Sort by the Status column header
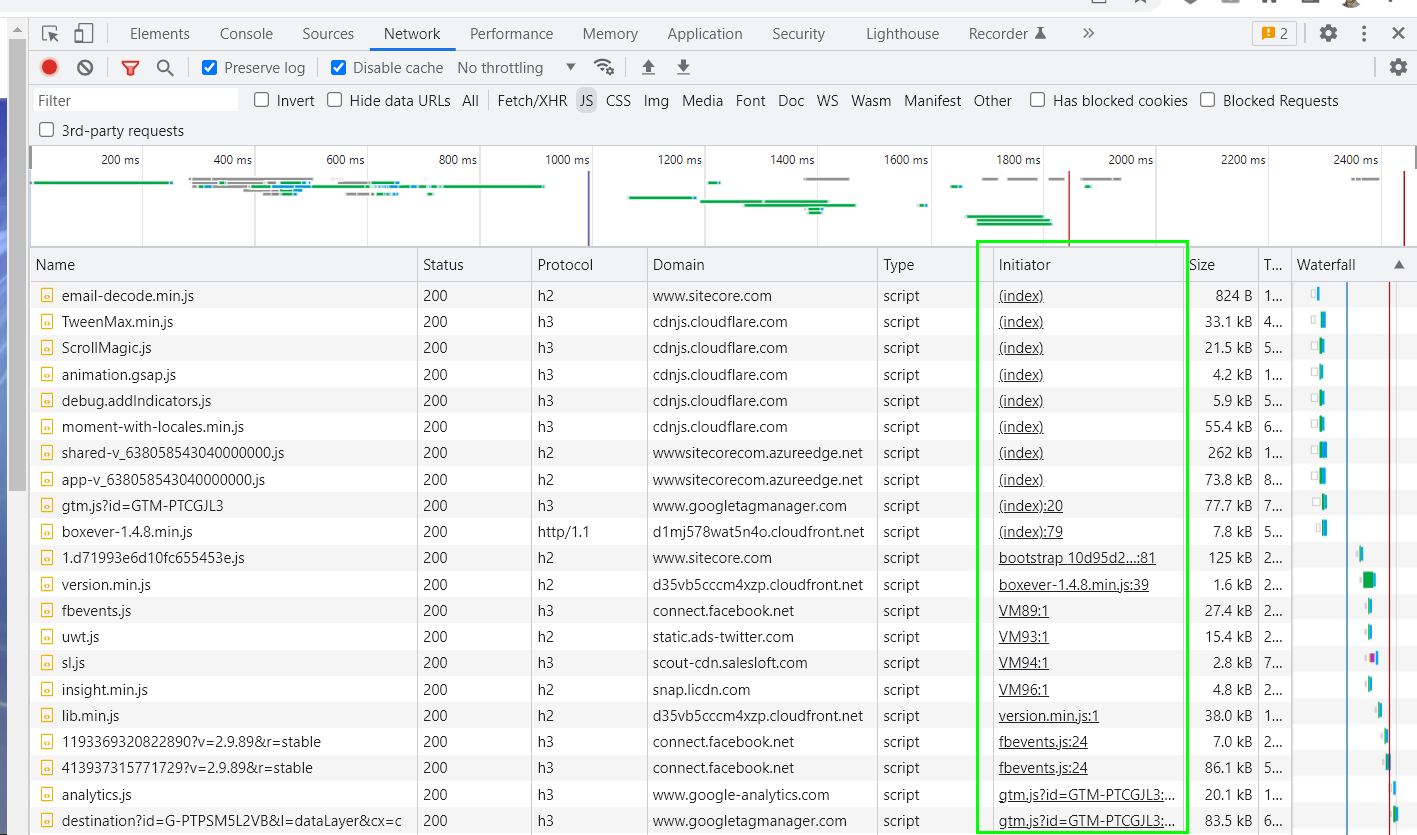The height and width of the screenshot is (835, 1417). [474, 265]
